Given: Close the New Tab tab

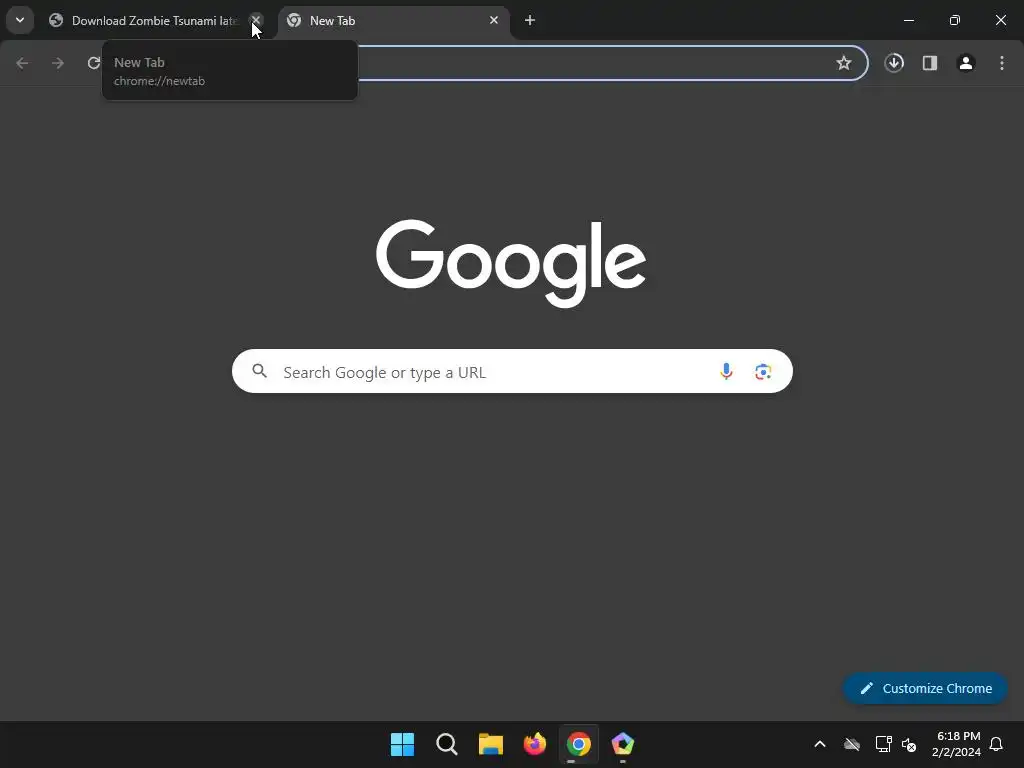Looking at the screenshot, I should click(x=494, y=20).
